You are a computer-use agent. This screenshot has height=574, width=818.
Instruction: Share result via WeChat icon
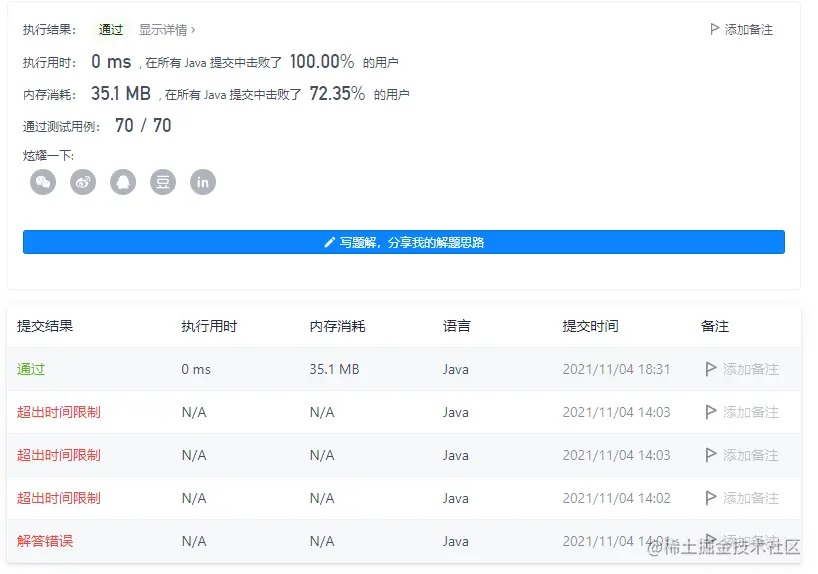43,182
